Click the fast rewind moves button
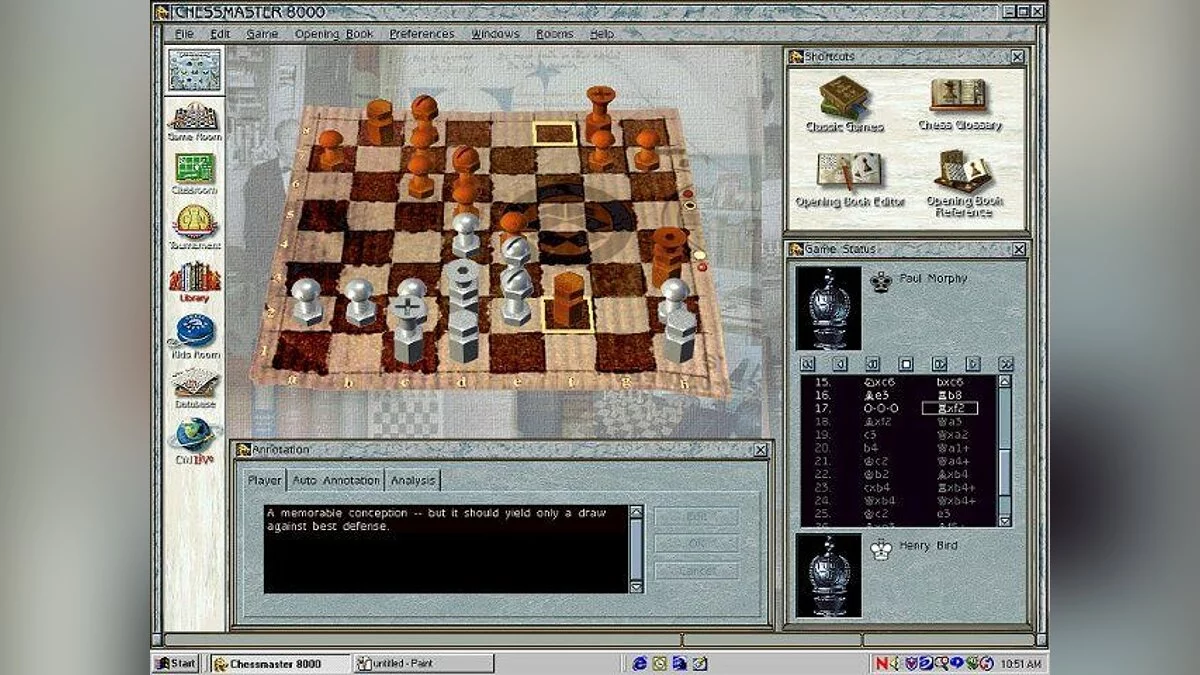The image size is (1200, 675). 841,364
